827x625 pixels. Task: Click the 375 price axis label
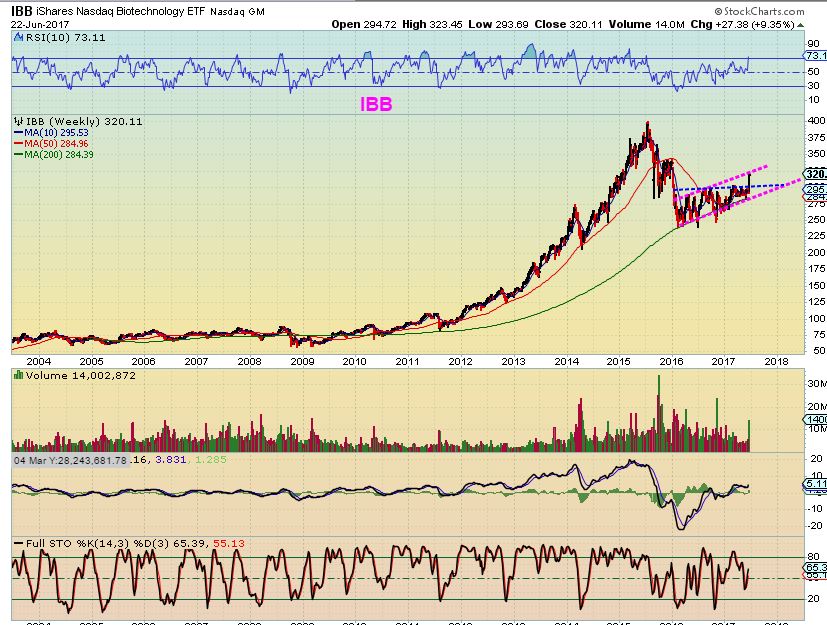pos(816,137)
